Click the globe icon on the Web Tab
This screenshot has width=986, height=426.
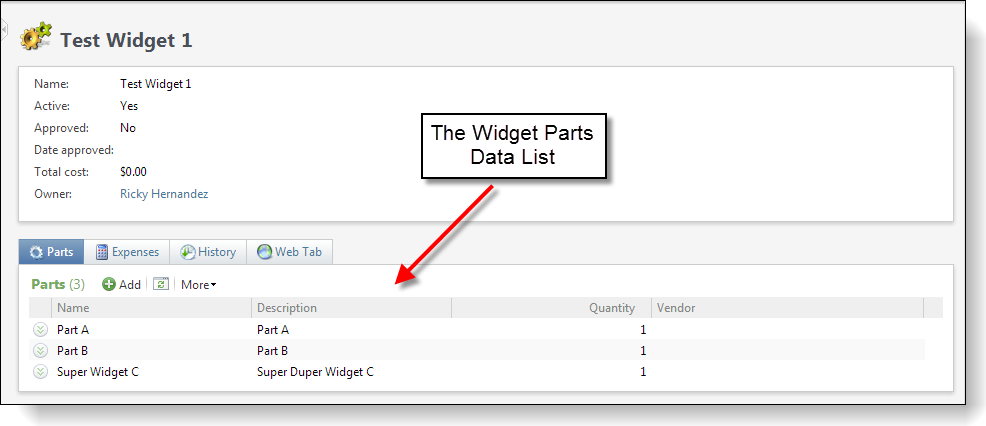click(265, 252)
